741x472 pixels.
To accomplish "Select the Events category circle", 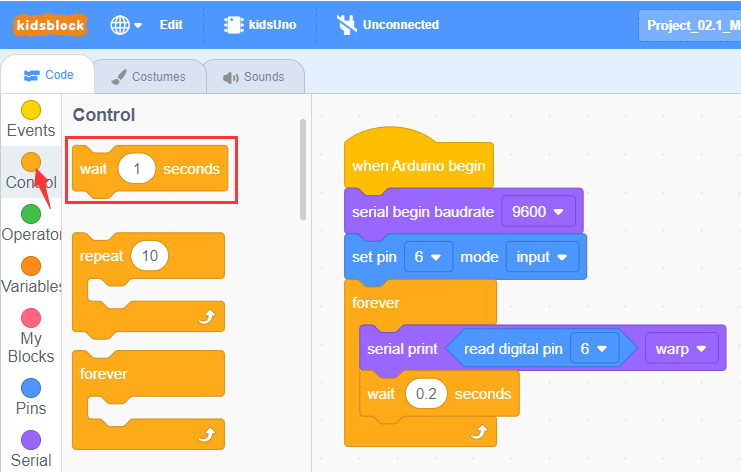I will click(31, 110).
